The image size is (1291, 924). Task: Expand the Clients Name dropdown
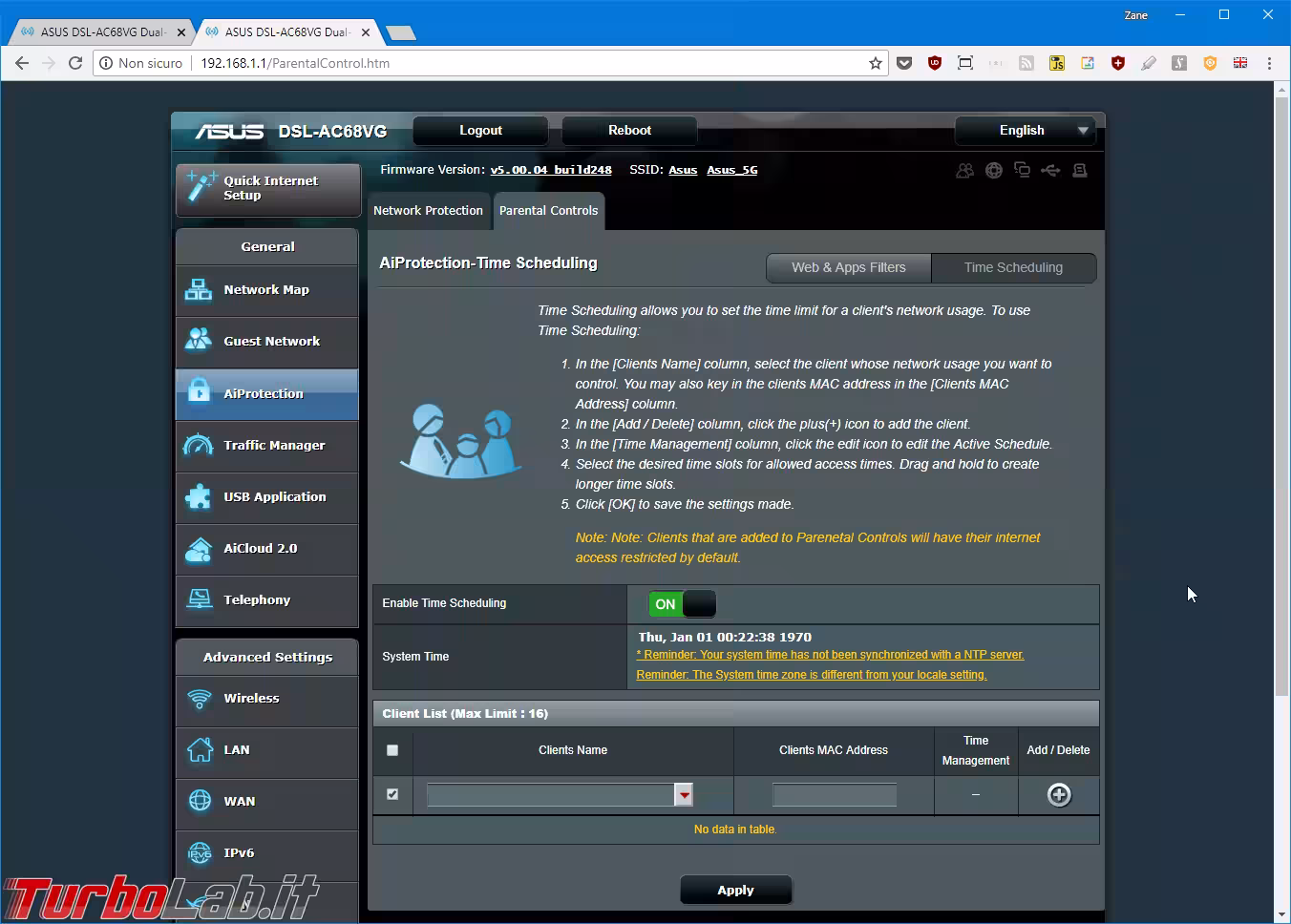tap(684, 794)
